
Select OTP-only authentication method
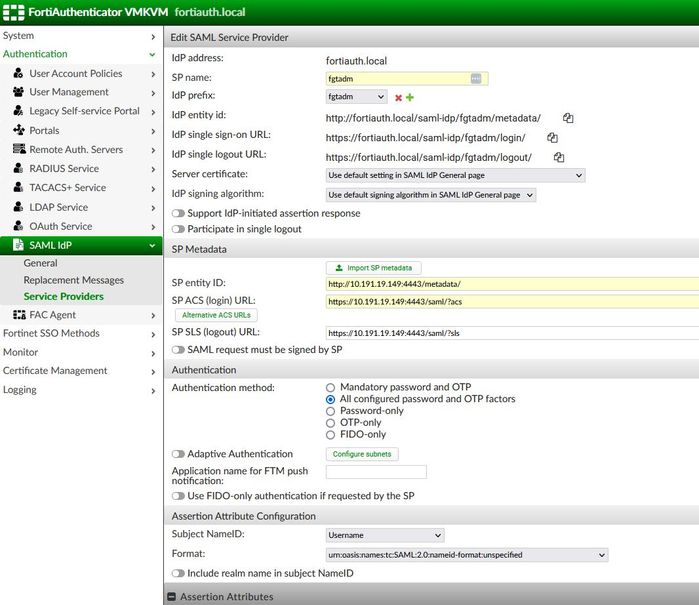point(330,423)
